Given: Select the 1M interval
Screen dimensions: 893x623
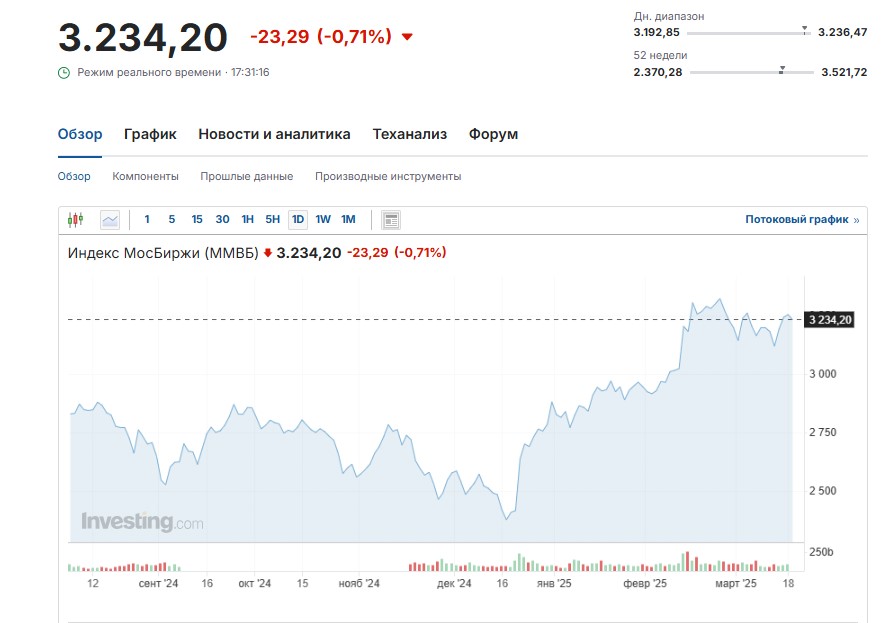Looking at the screenshot, I should pyautogui.click(x=348, y=219).
